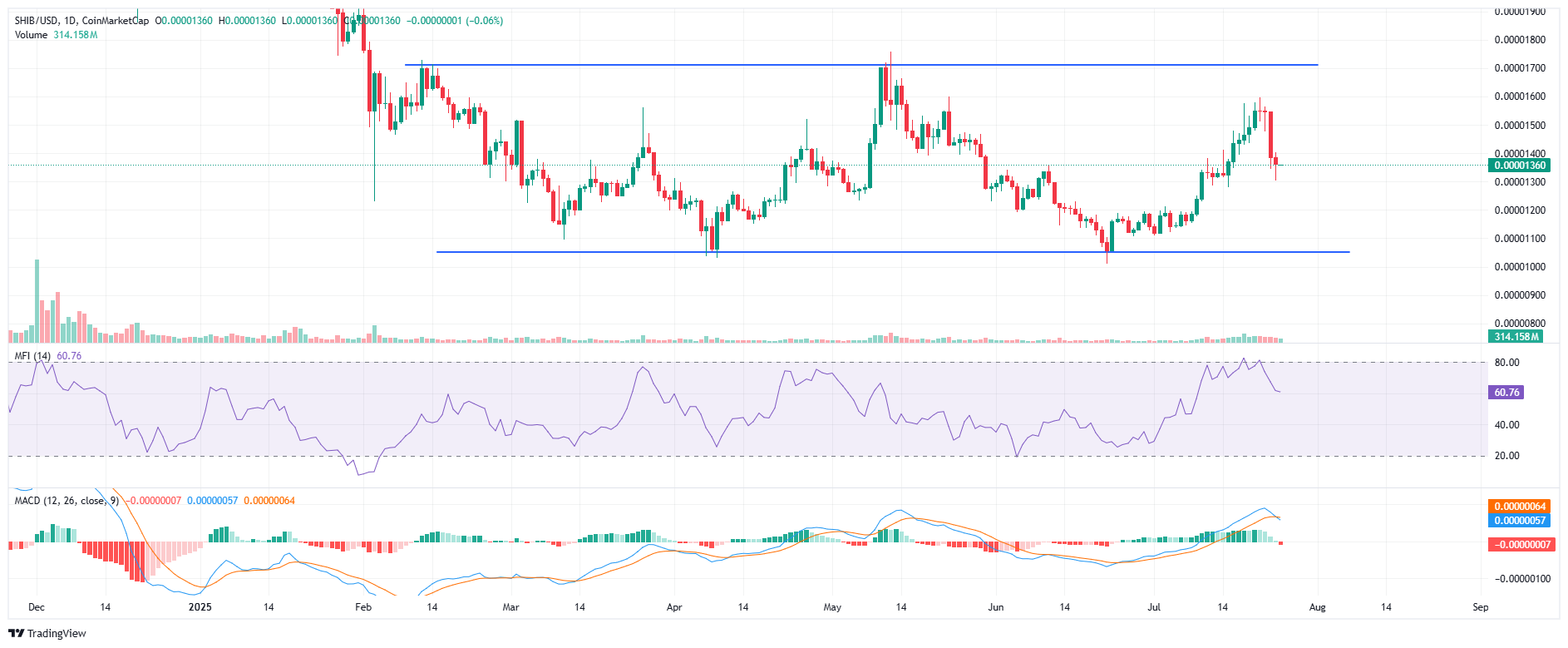Click the 40.00 level on MFI axis

(x=1506, y=425)
